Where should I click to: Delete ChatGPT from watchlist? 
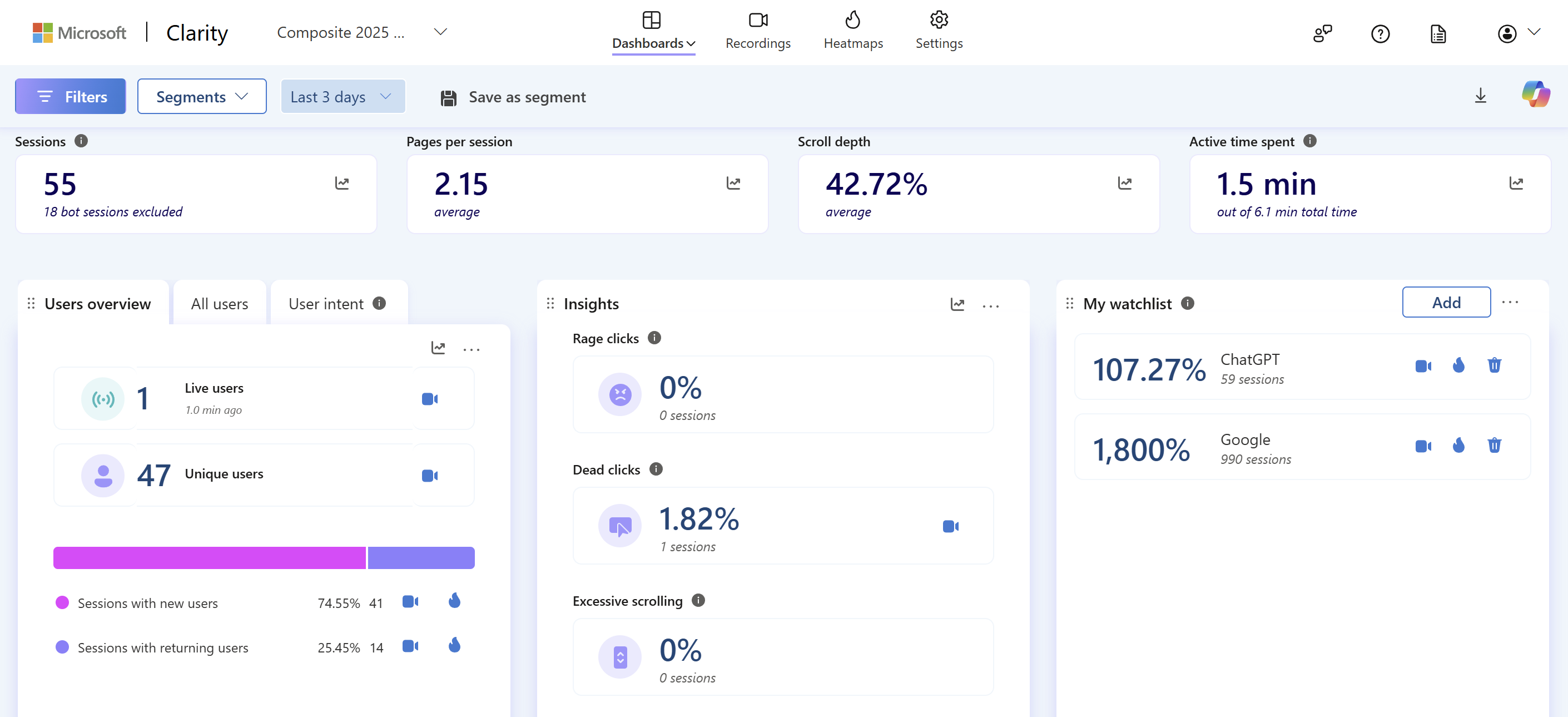1493,365
